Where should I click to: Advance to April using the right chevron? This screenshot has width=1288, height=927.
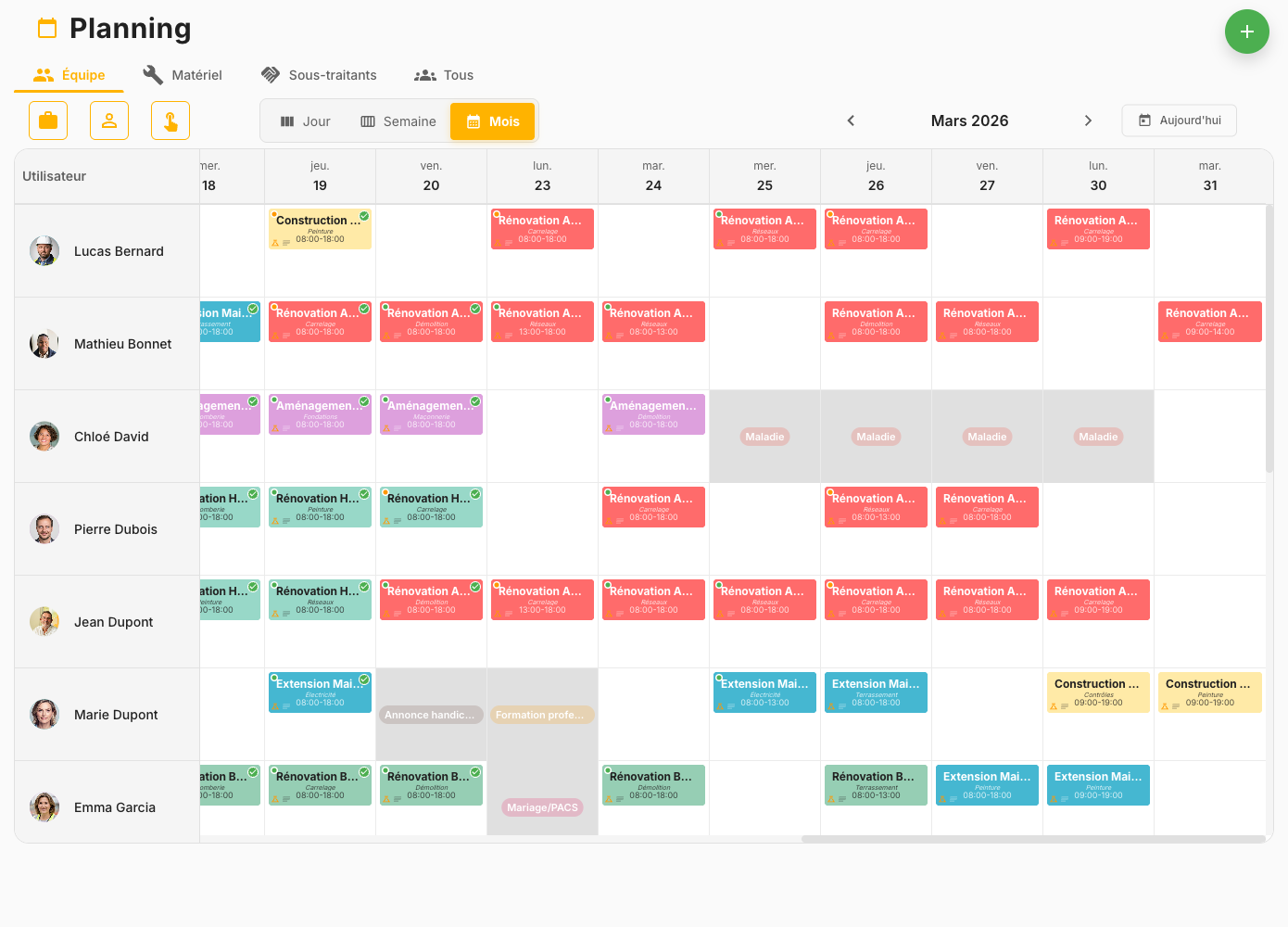1088,121
